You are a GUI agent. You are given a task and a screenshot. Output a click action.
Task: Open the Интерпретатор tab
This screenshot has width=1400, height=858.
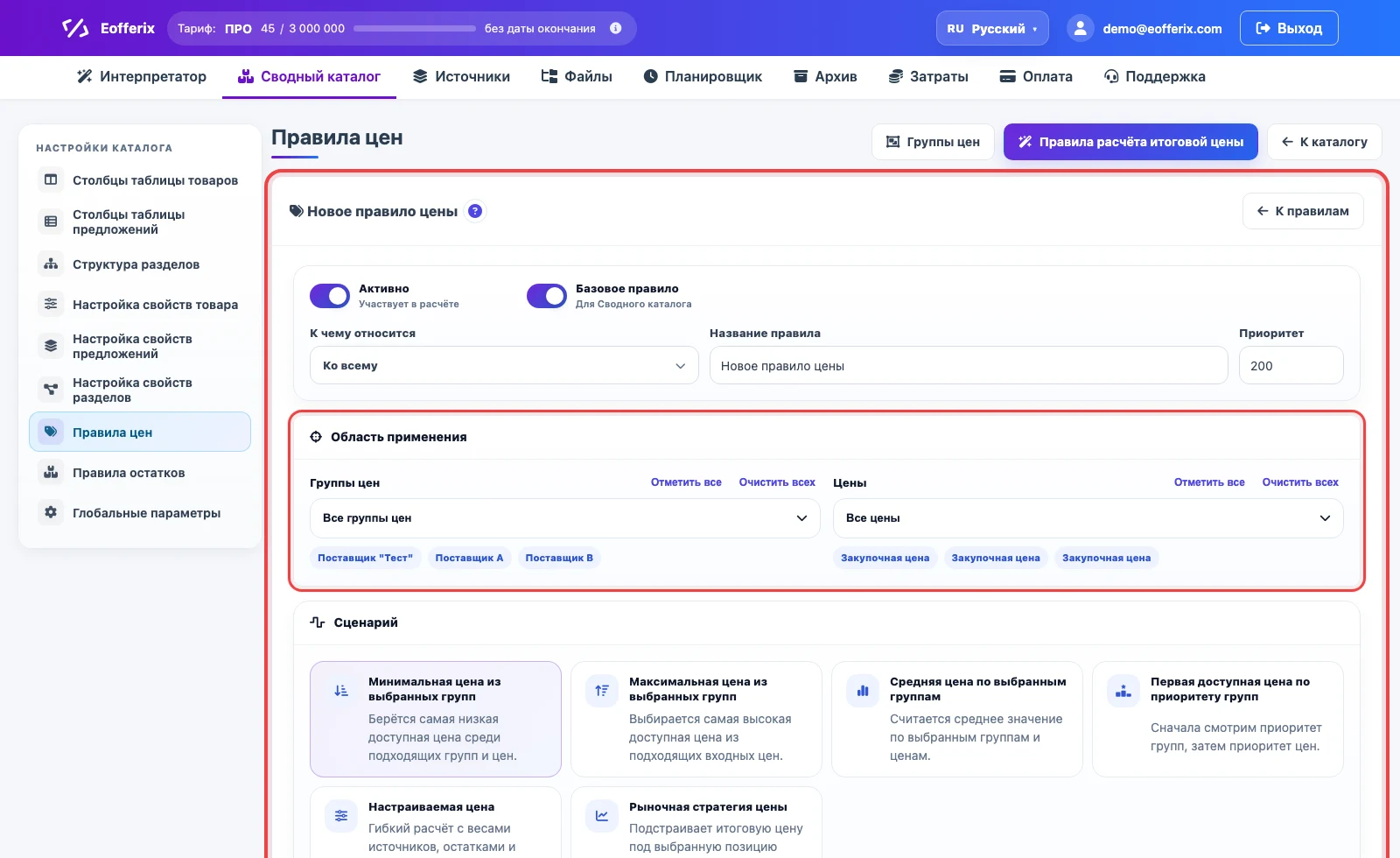click(x=142, y=76)
